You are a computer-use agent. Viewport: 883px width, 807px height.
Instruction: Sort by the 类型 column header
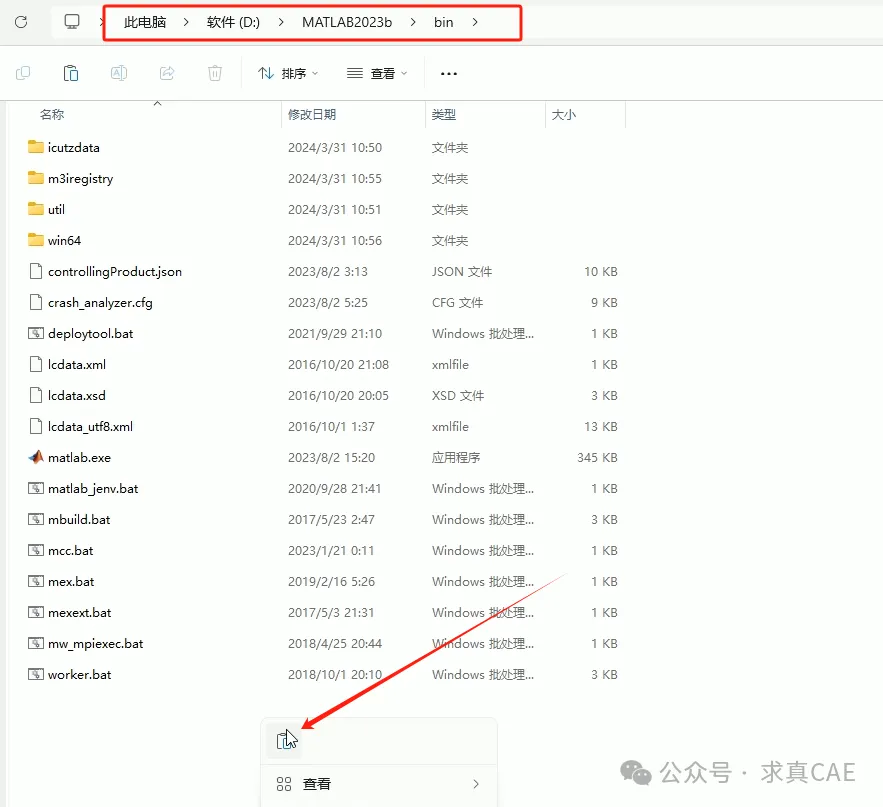(x=444, y=114)
